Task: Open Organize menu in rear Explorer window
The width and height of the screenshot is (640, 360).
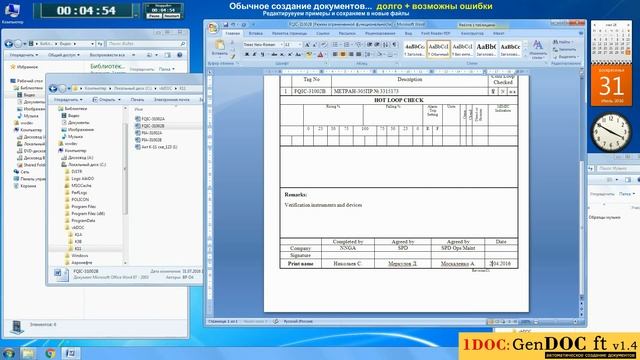Action: pyautogui.click(x=24, y=55)
